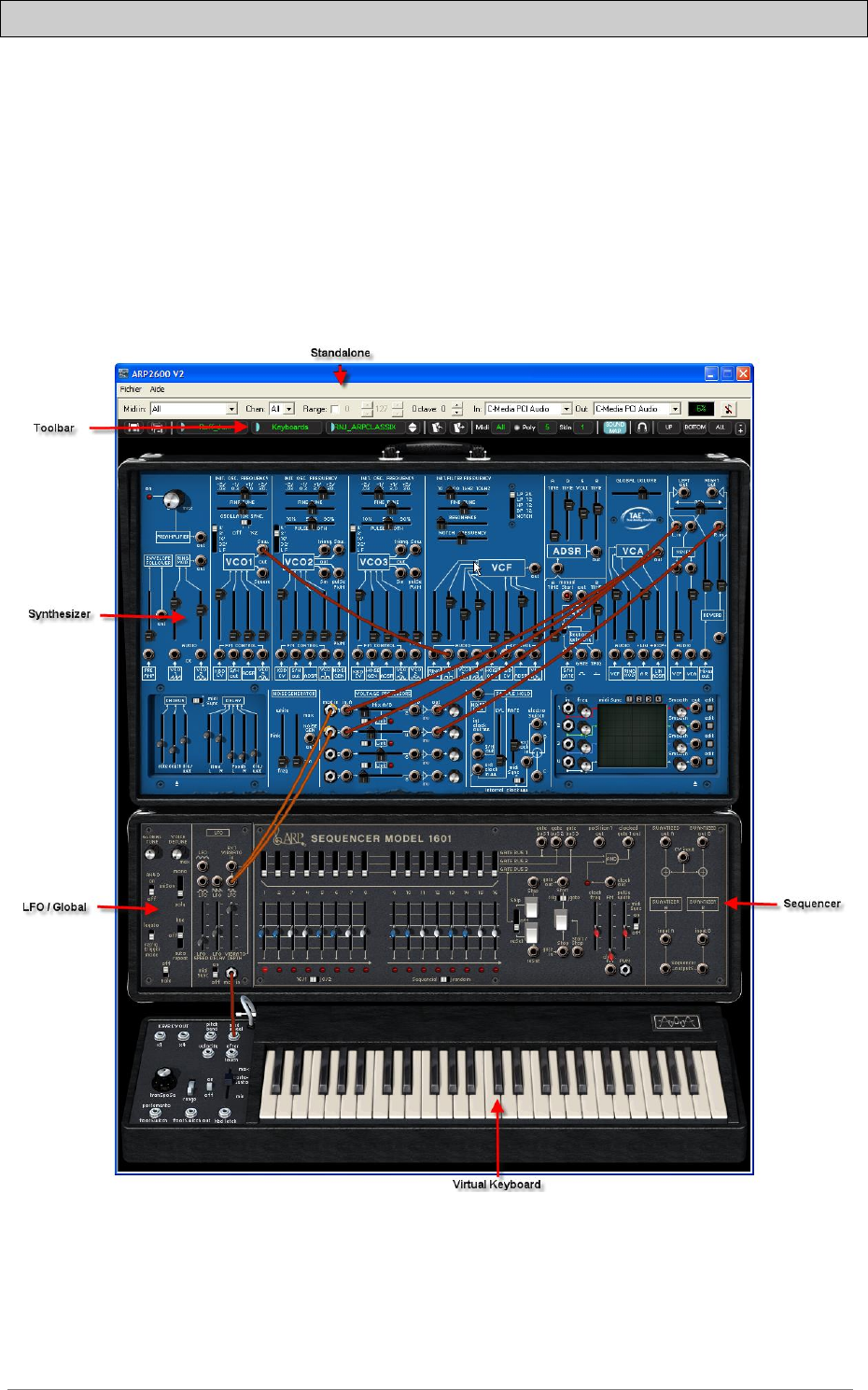Click the ARP logo on sequencer

tap(289, 837)
